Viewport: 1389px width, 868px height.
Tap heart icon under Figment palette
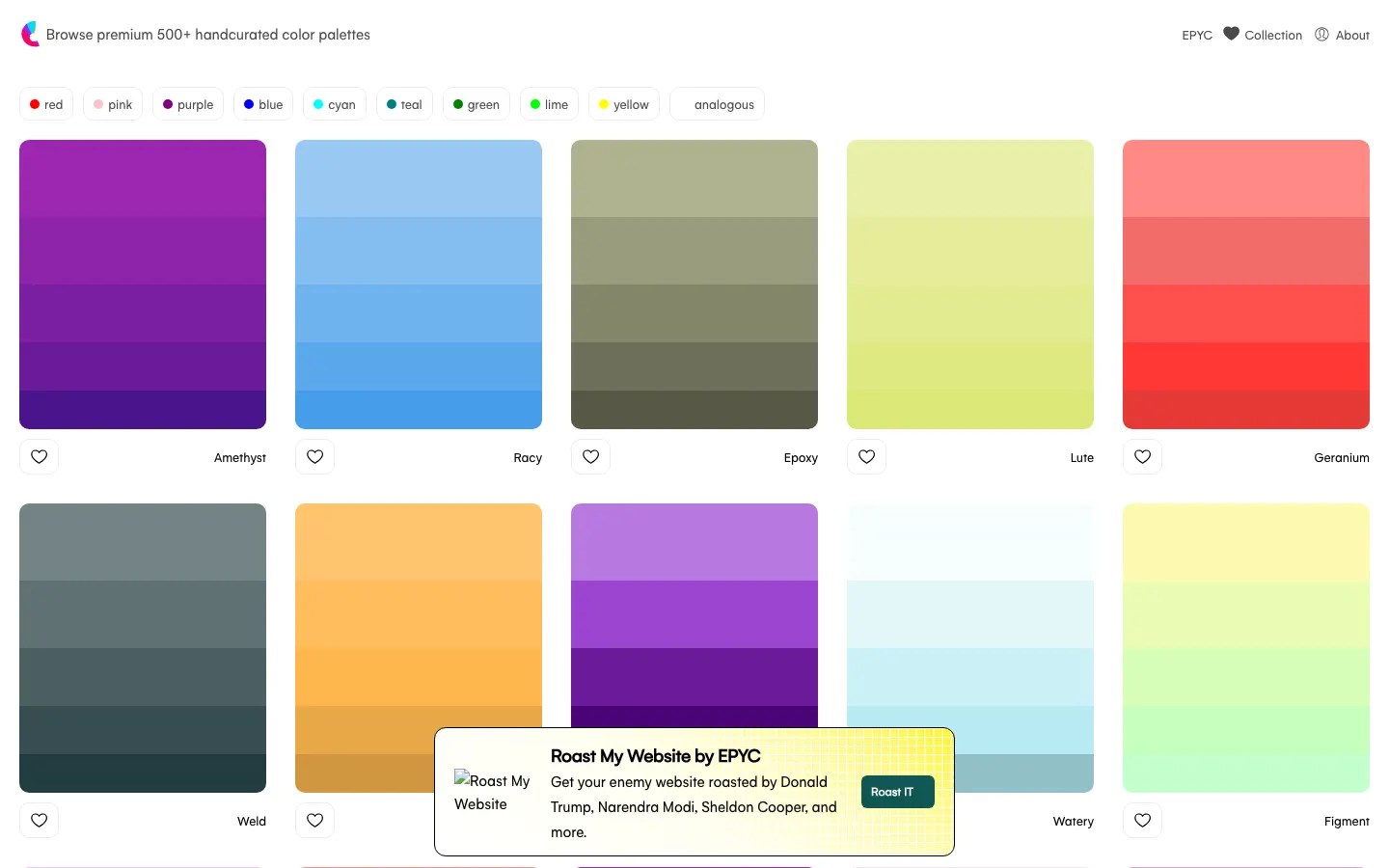pos(1143,821)
